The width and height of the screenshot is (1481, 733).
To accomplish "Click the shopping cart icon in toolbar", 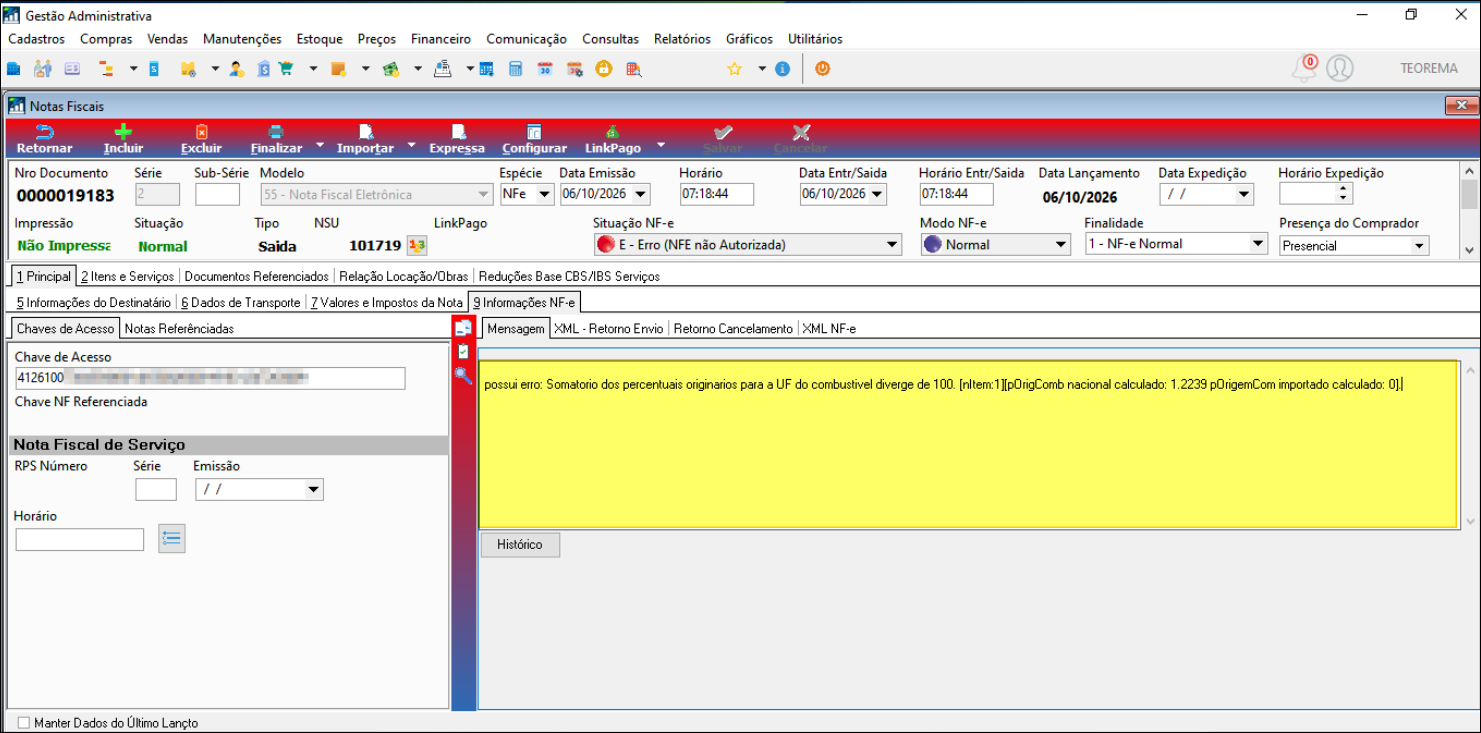I will pos(286,69).
